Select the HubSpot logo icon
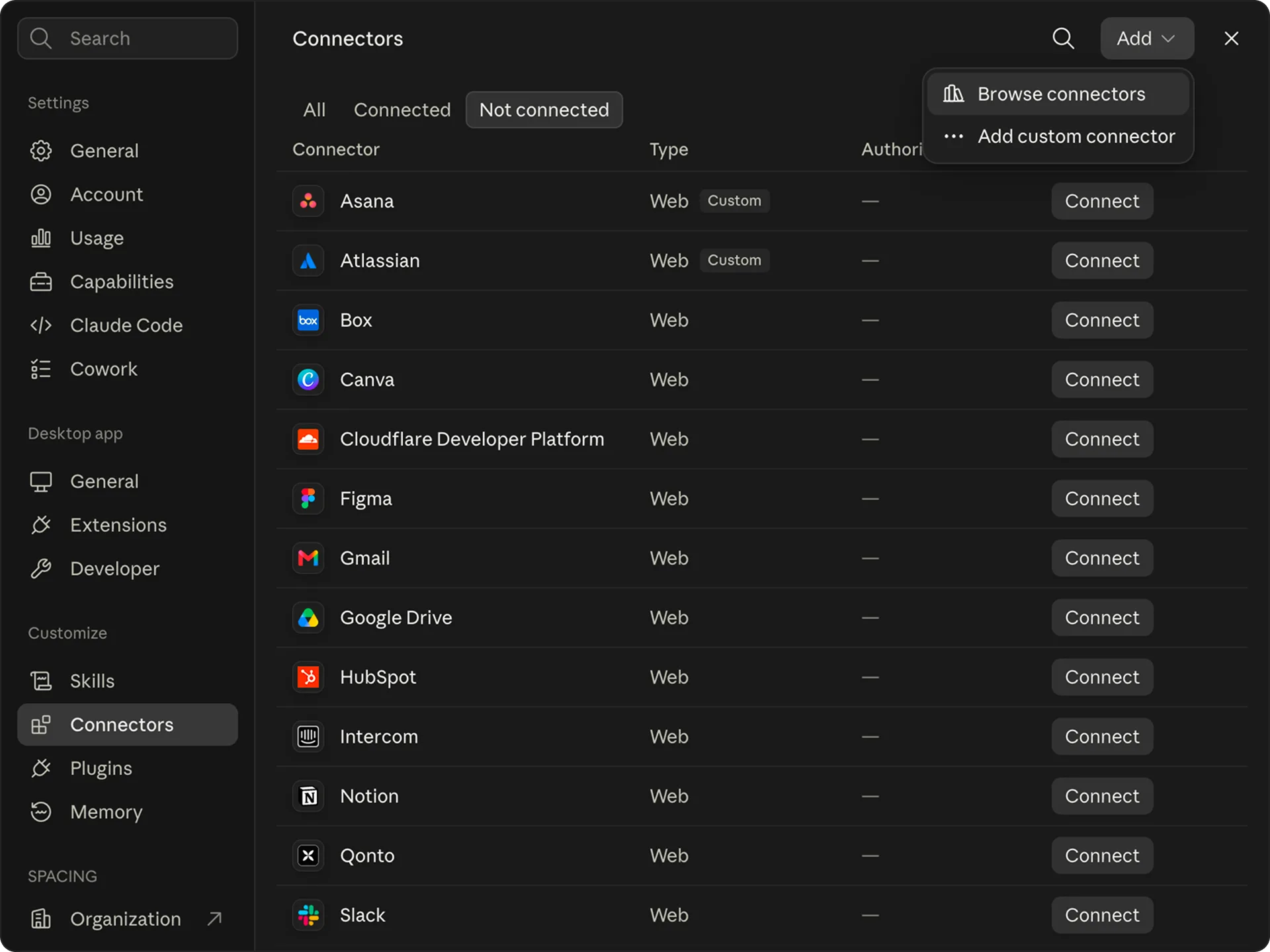The image size is (1270, 952). (x=308, y=677)
